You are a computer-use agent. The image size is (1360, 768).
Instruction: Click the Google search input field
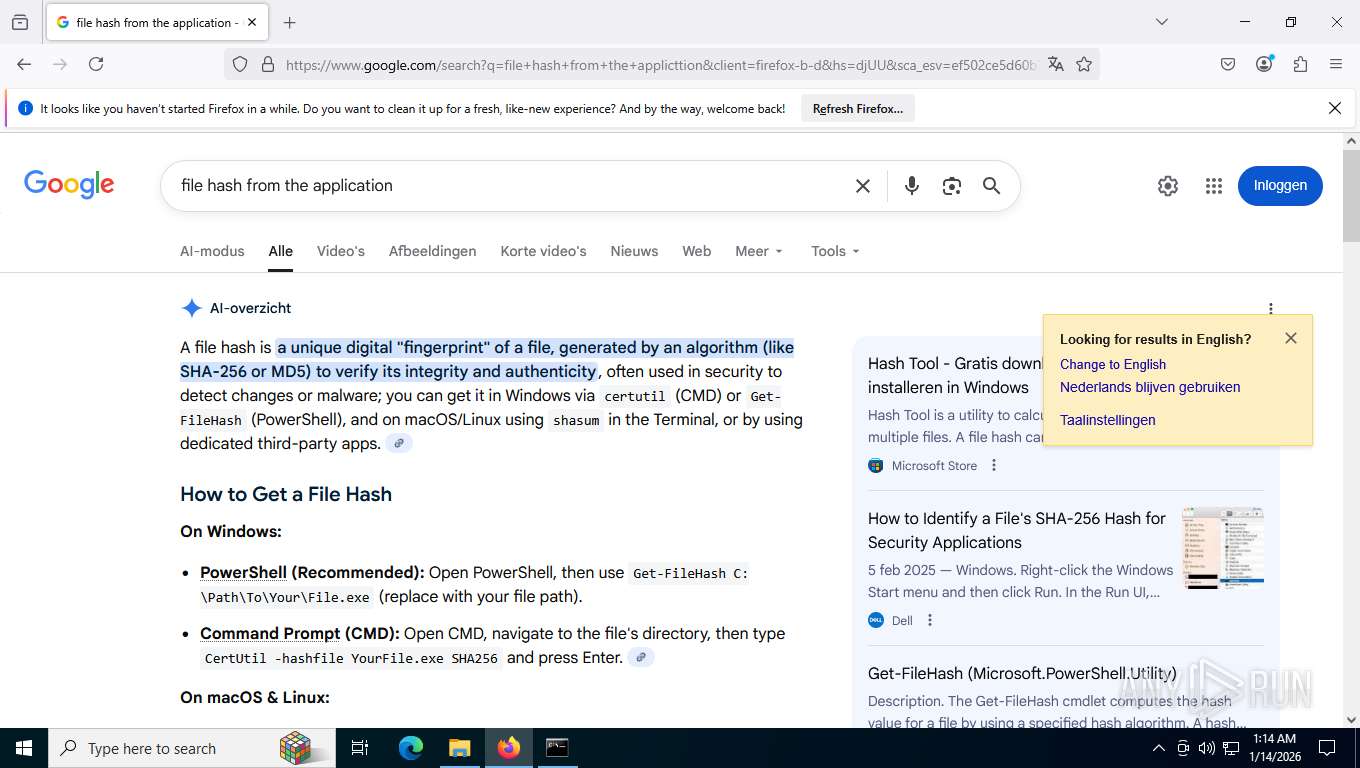(510, 186)
